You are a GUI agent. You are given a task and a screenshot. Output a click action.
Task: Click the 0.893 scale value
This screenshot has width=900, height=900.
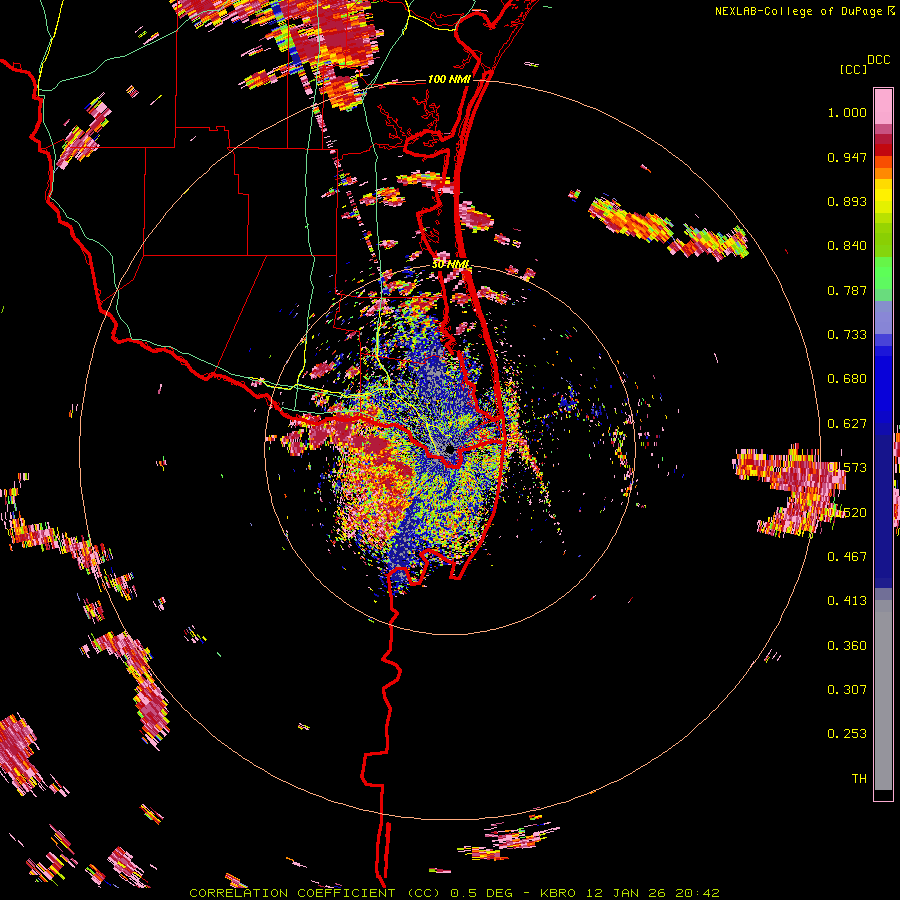(847, 201)
